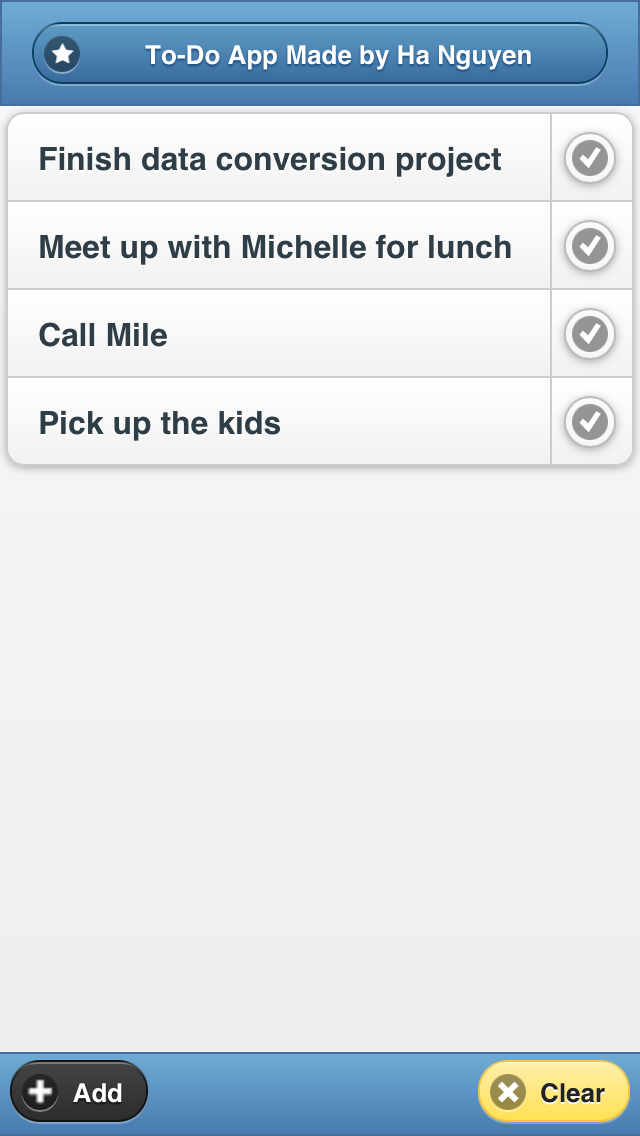This screenshot has width=640, height=1136.
Task: Click the plus icon in the Add button
Action: (x=41, y=1092)
